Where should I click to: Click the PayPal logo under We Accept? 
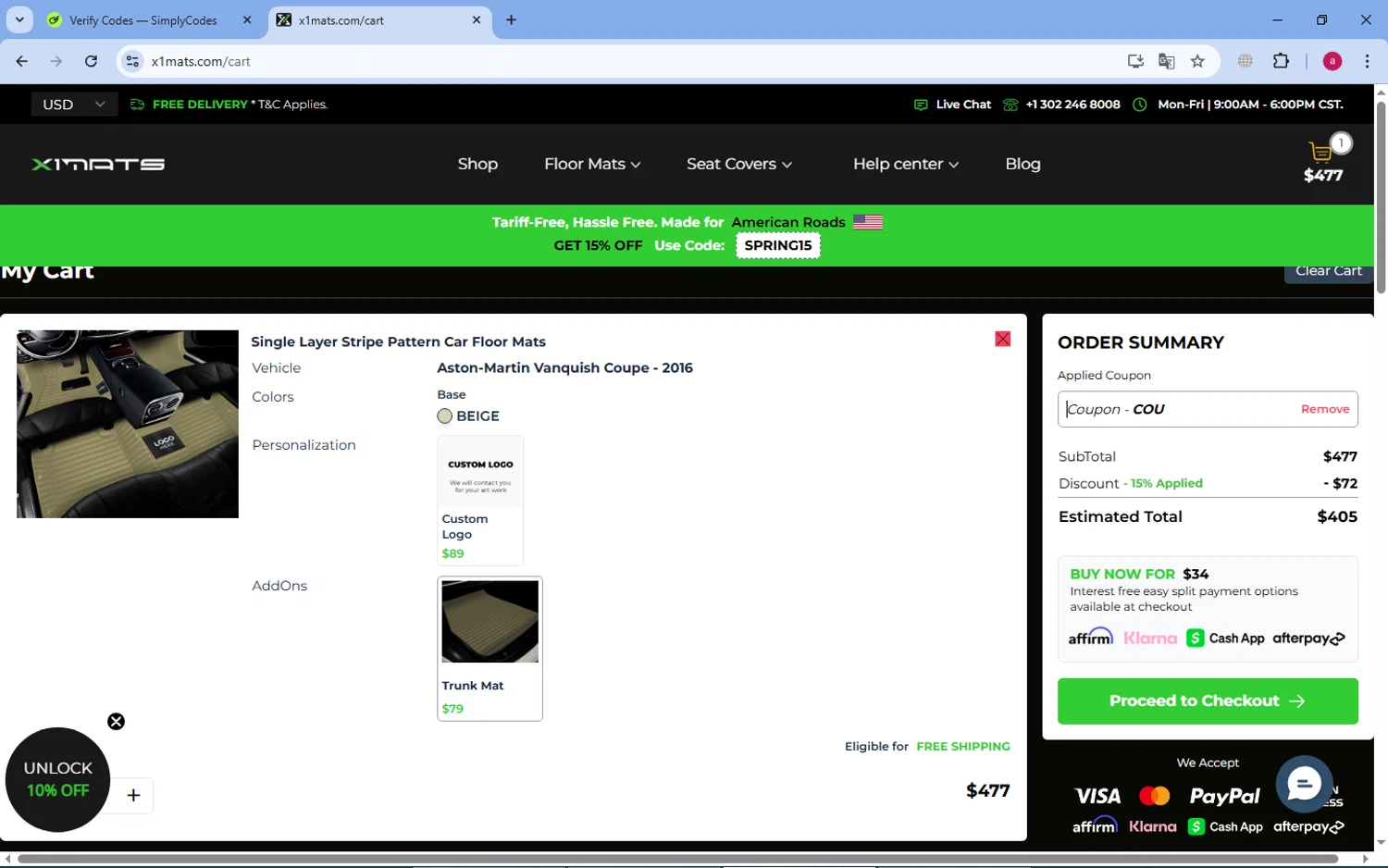(x=1224, y=796)
